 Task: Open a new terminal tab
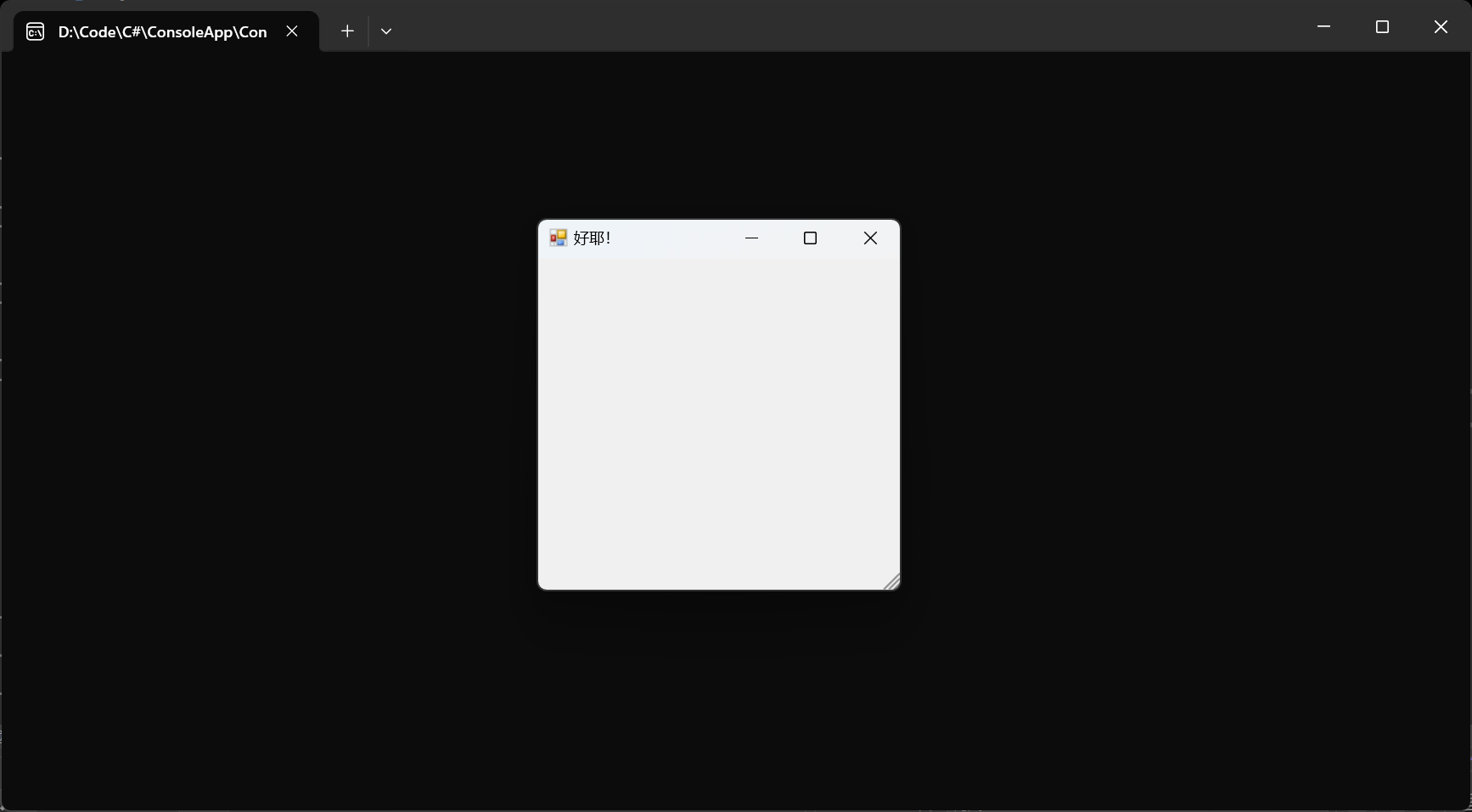(347, 31)
